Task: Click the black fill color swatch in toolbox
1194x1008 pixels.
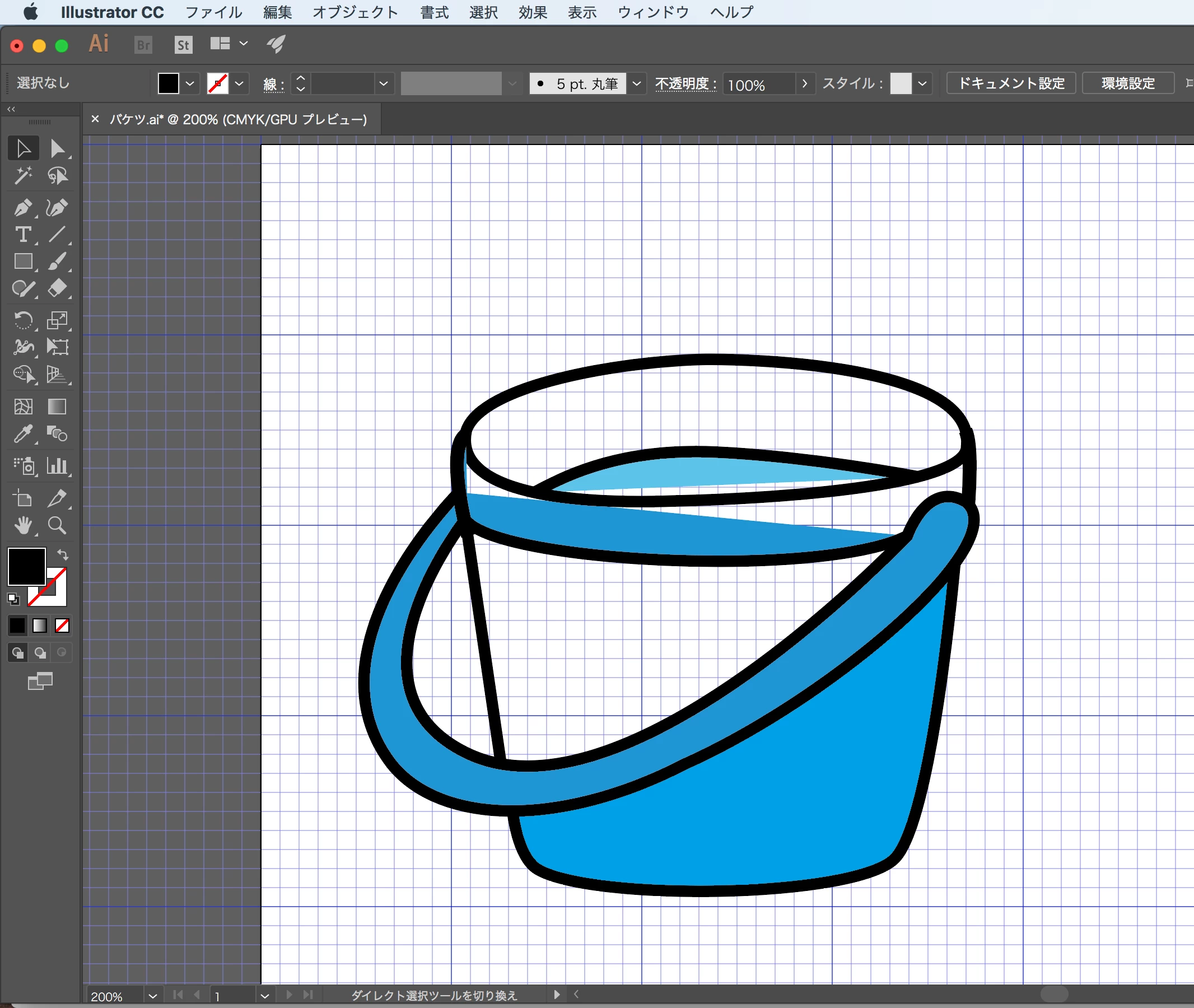Action: 26,566
